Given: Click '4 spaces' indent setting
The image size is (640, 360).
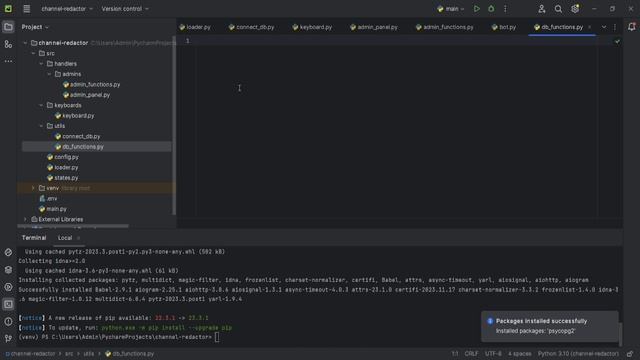Looking at the screenshot, I should [x=520, y=354].
